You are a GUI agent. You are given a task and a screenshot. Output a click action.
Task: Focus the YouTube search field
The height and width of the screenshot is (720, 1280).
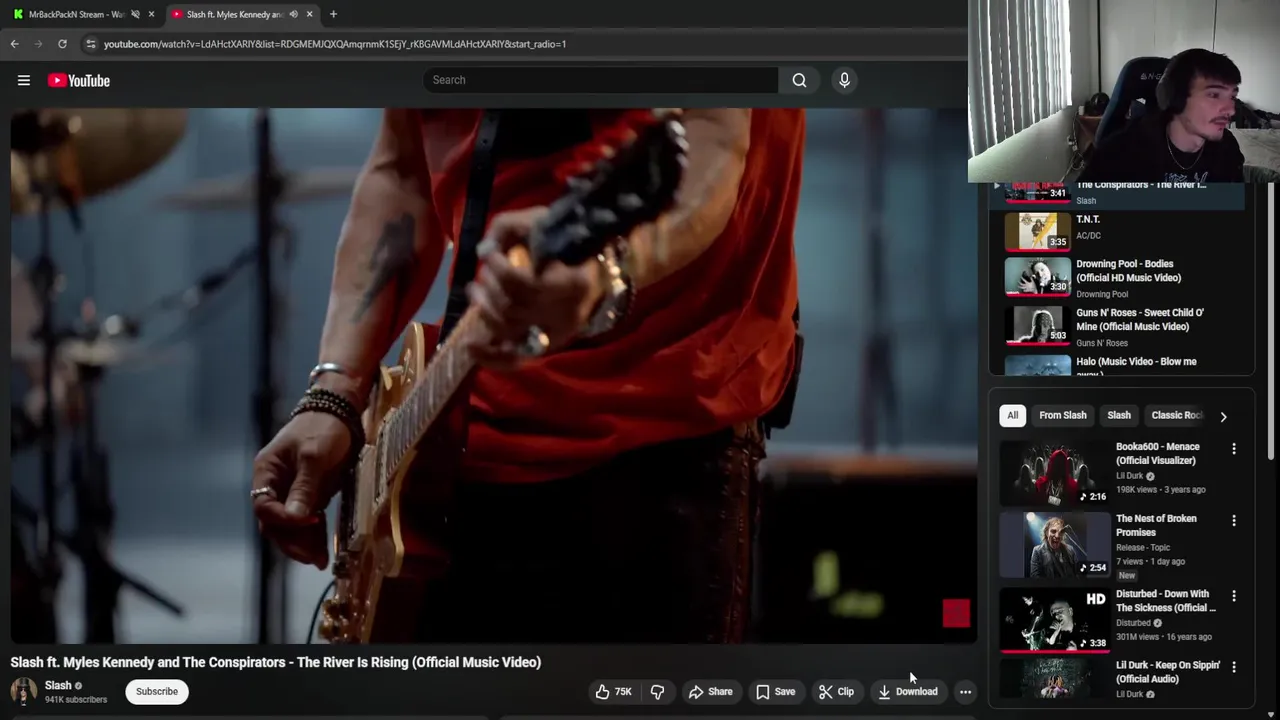coord(600,80)
